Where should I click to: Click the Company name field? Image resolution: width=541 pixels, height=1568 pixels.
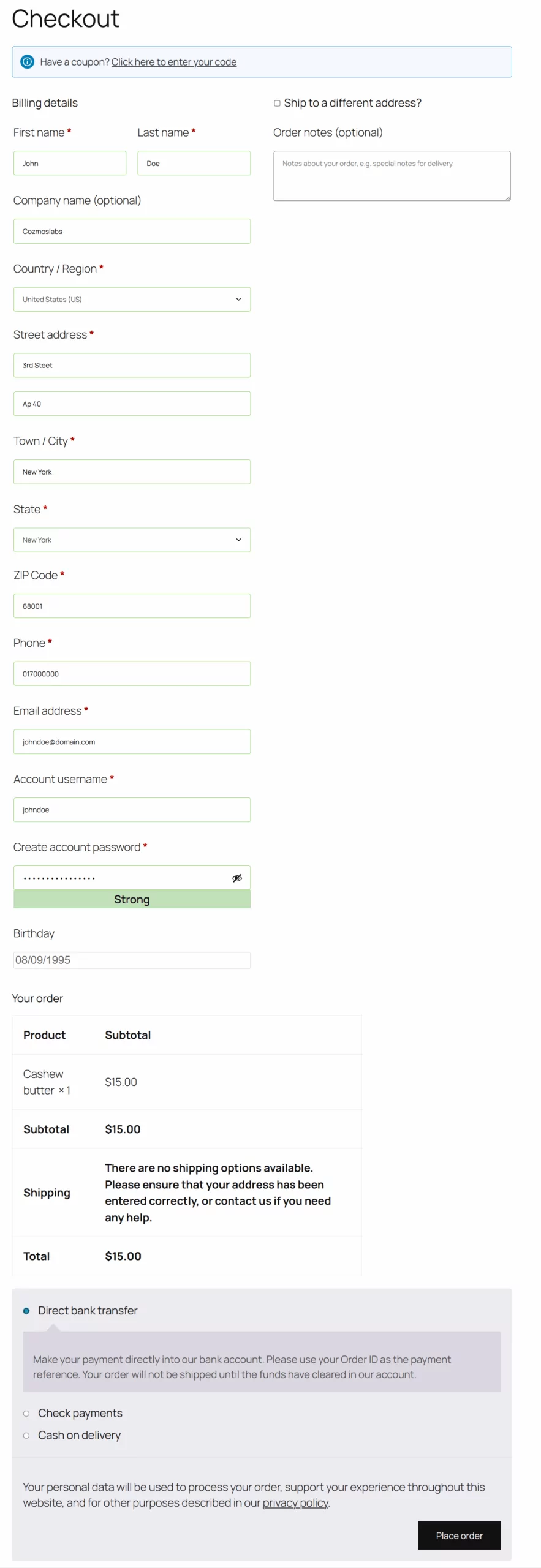pos(132,232)
